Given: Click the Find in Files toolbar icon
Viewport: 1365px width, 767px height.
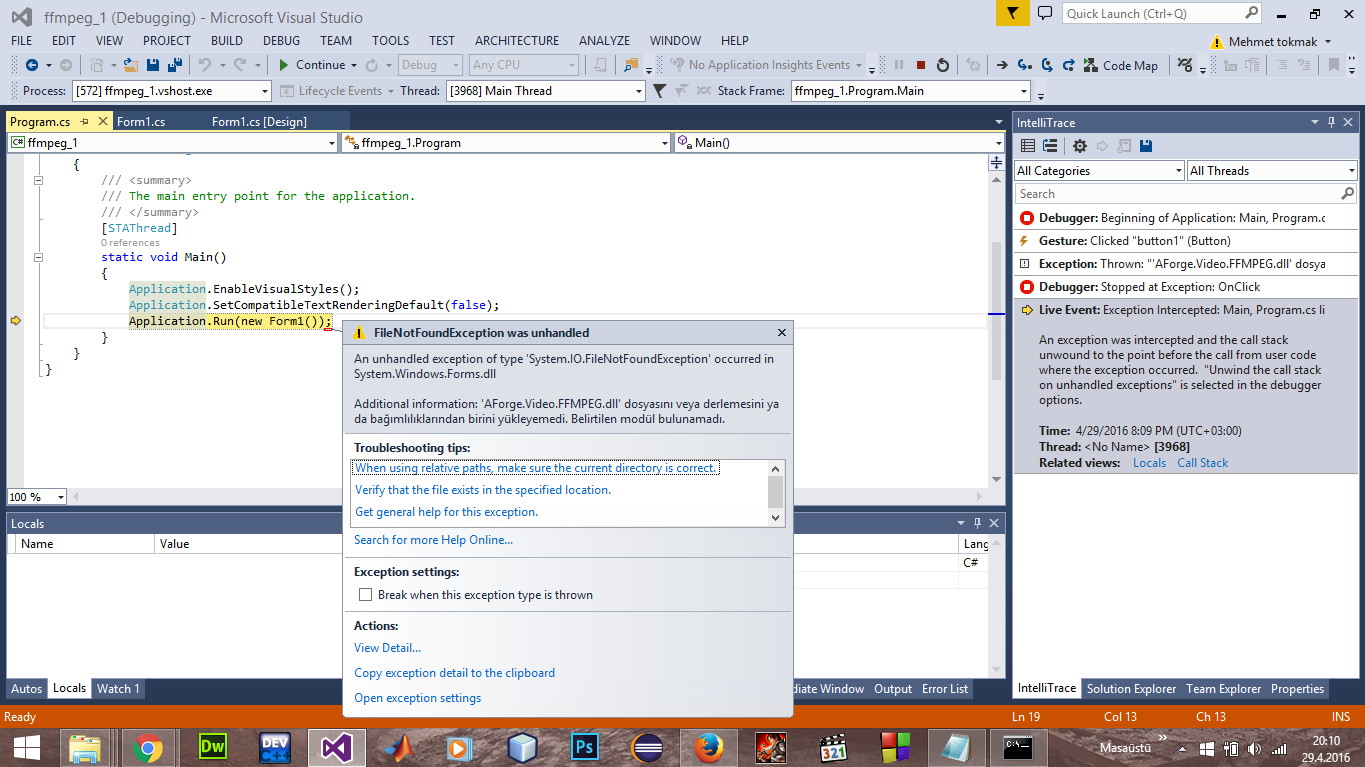Looking at the screenshot, I should (x=631, y=65).
